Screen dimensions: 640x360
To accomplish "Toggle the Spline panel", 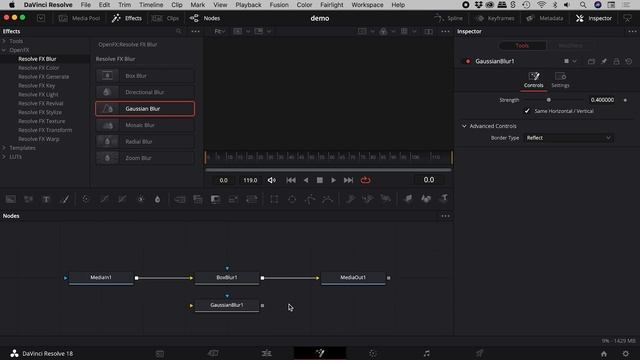I will pos(448,18).
